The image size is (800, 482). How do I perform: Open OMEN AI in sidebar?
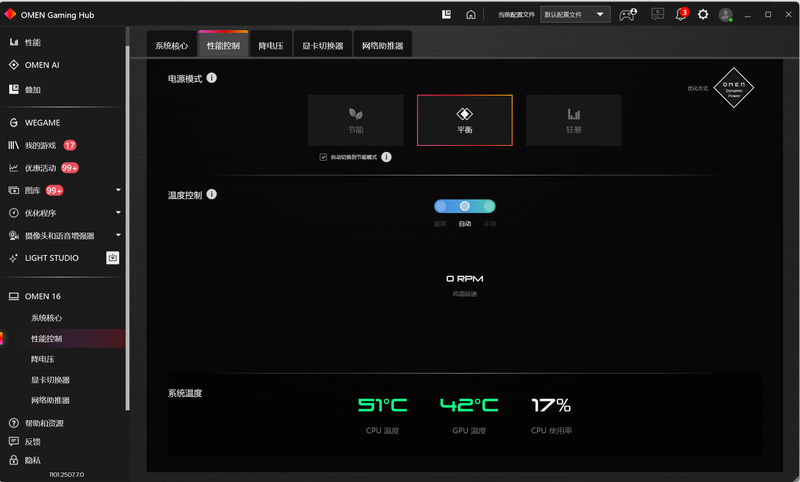point(42,65)
